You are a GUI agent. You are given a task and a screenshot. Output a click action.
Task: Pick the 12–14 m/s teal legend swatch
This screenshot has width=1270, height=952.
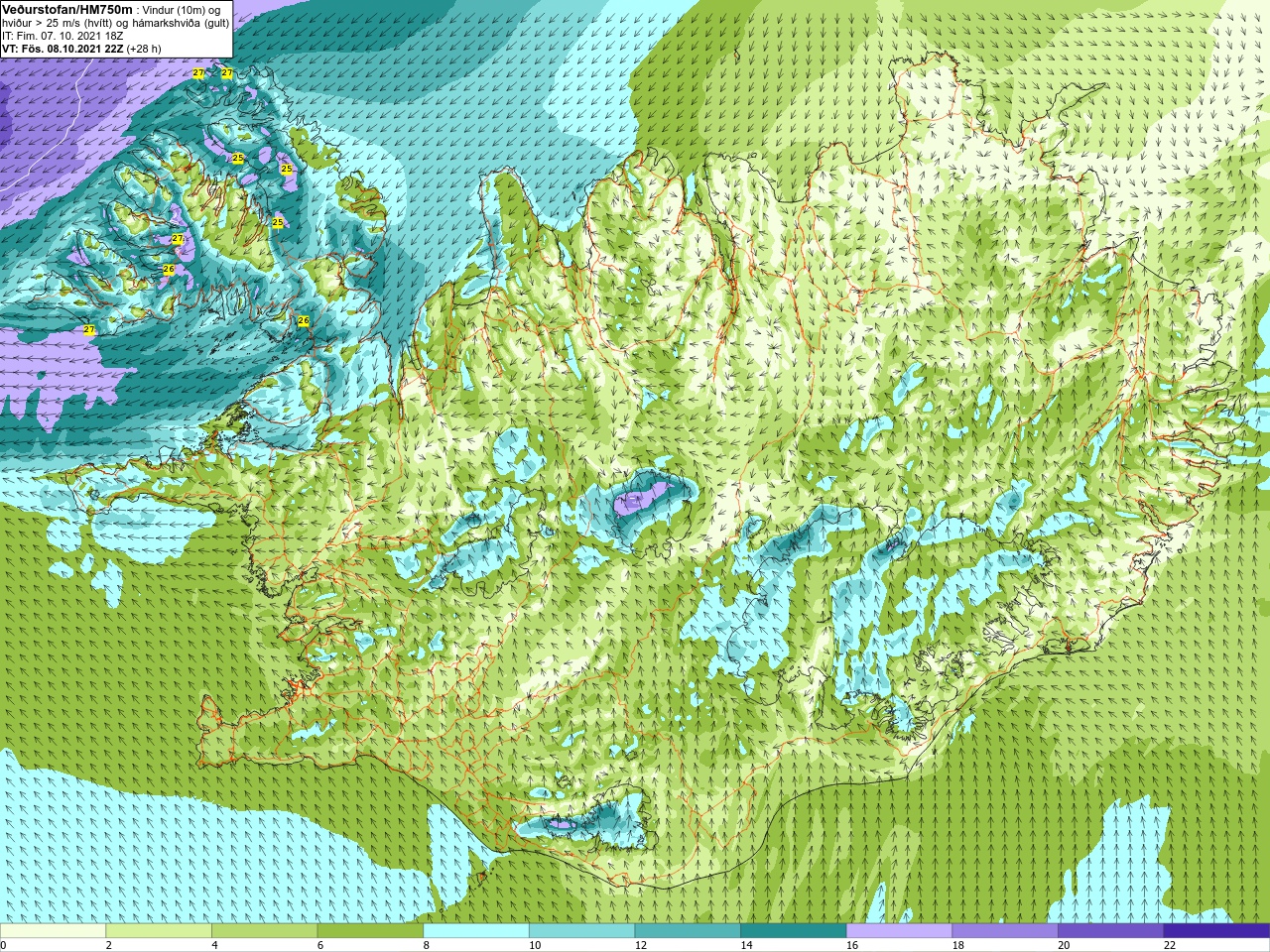pos(688,931)
